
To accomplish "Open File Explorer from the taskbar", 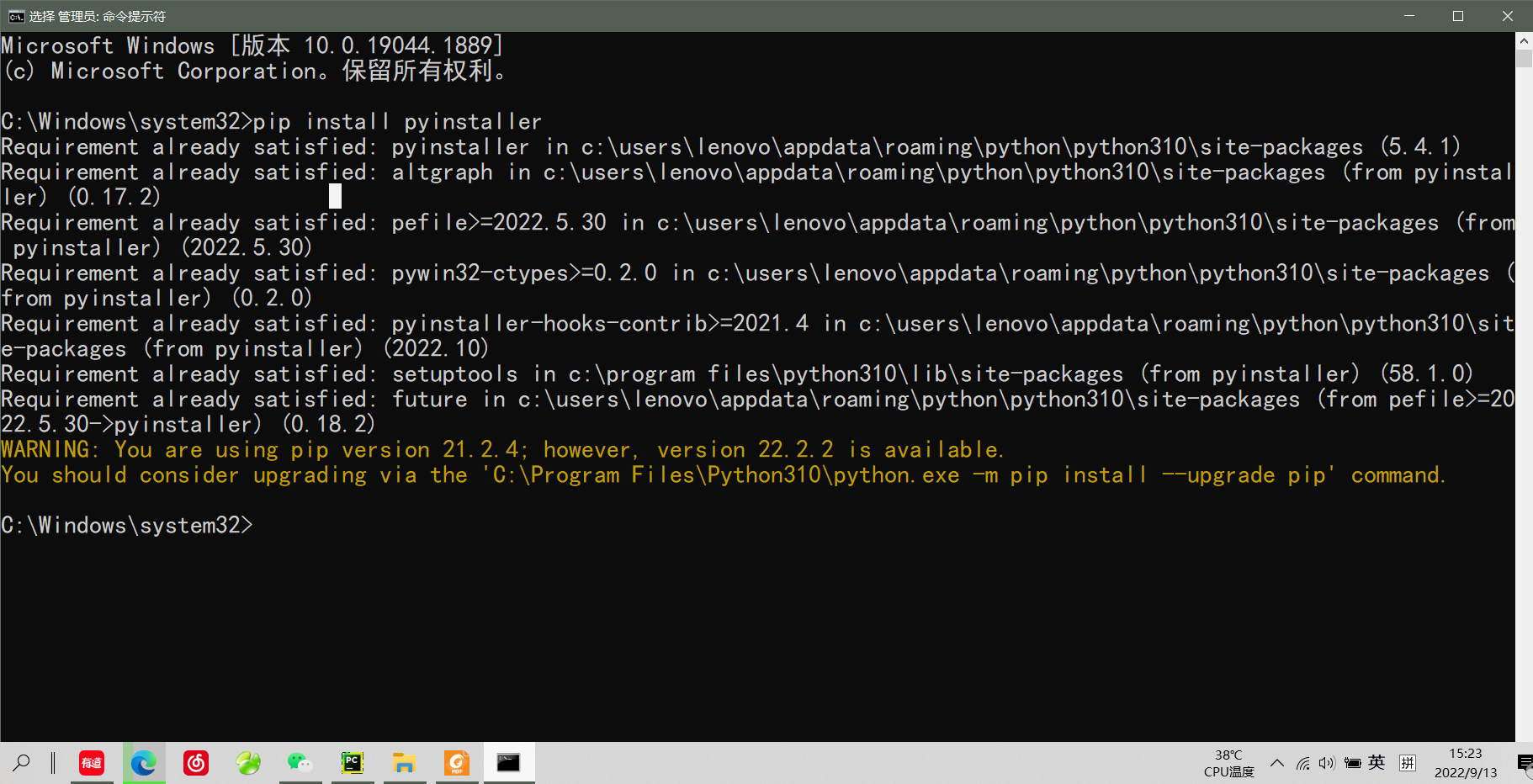I will [405, 763].
